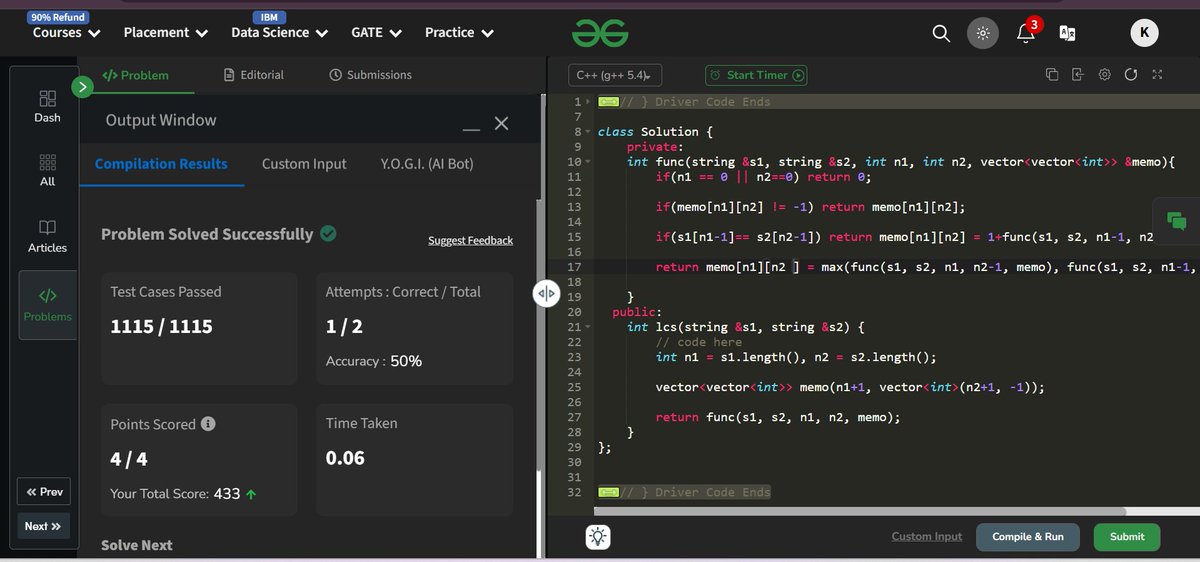Click the green Submit button

coord(1127,537)
